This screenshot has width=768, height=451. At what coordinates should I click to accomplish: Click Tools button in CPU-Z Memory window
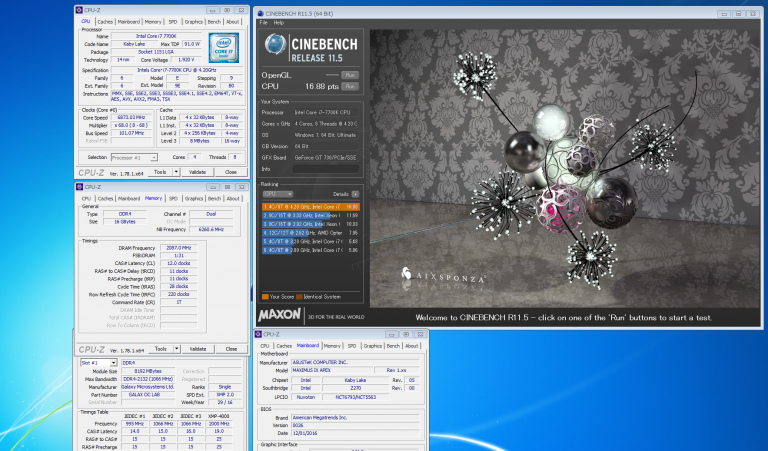tap(161, 349)
